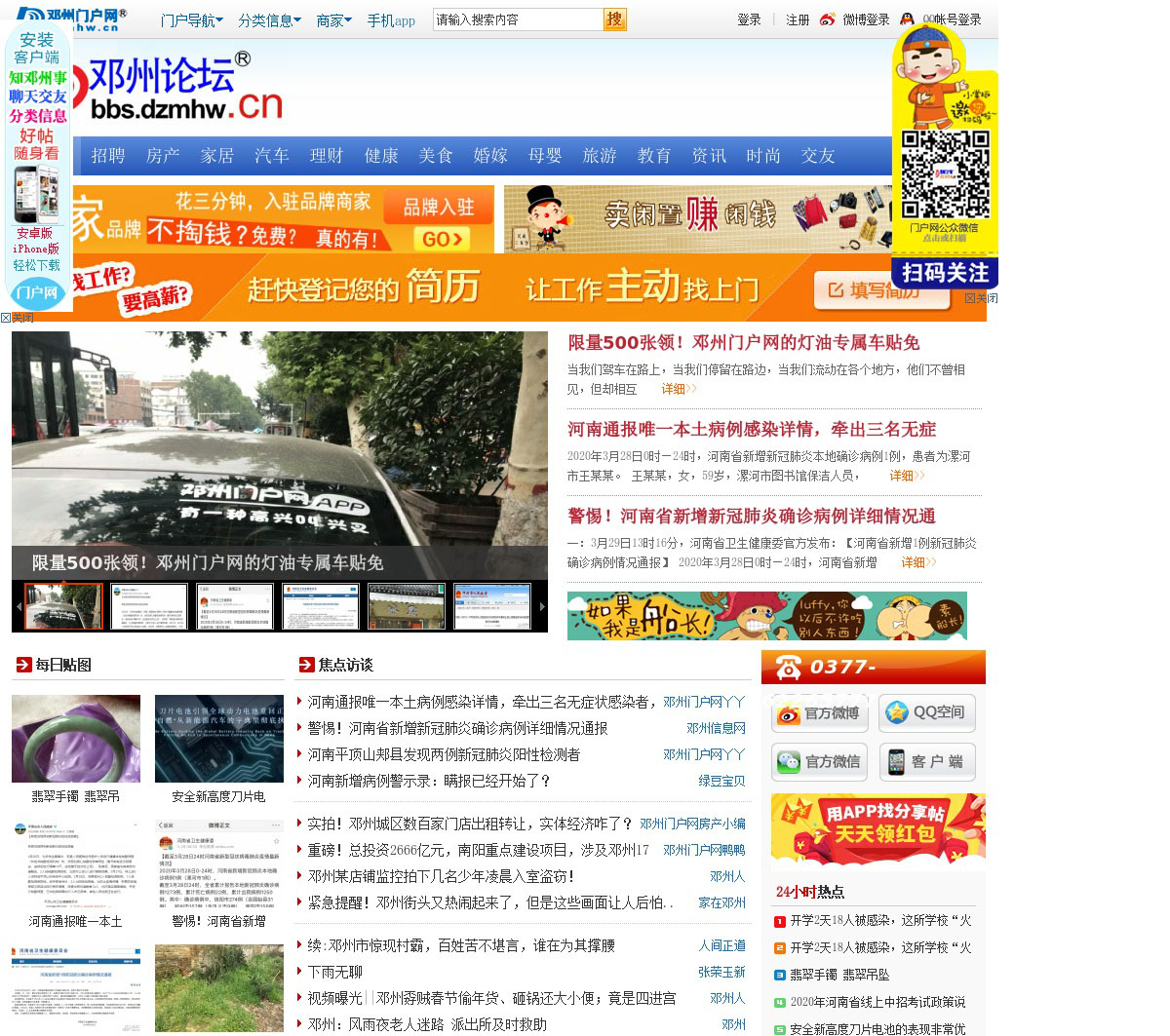Viewport: 1170px width, 1036px height.
Task: Click the 邓州论坛 logo
Action: click(177, 88)
